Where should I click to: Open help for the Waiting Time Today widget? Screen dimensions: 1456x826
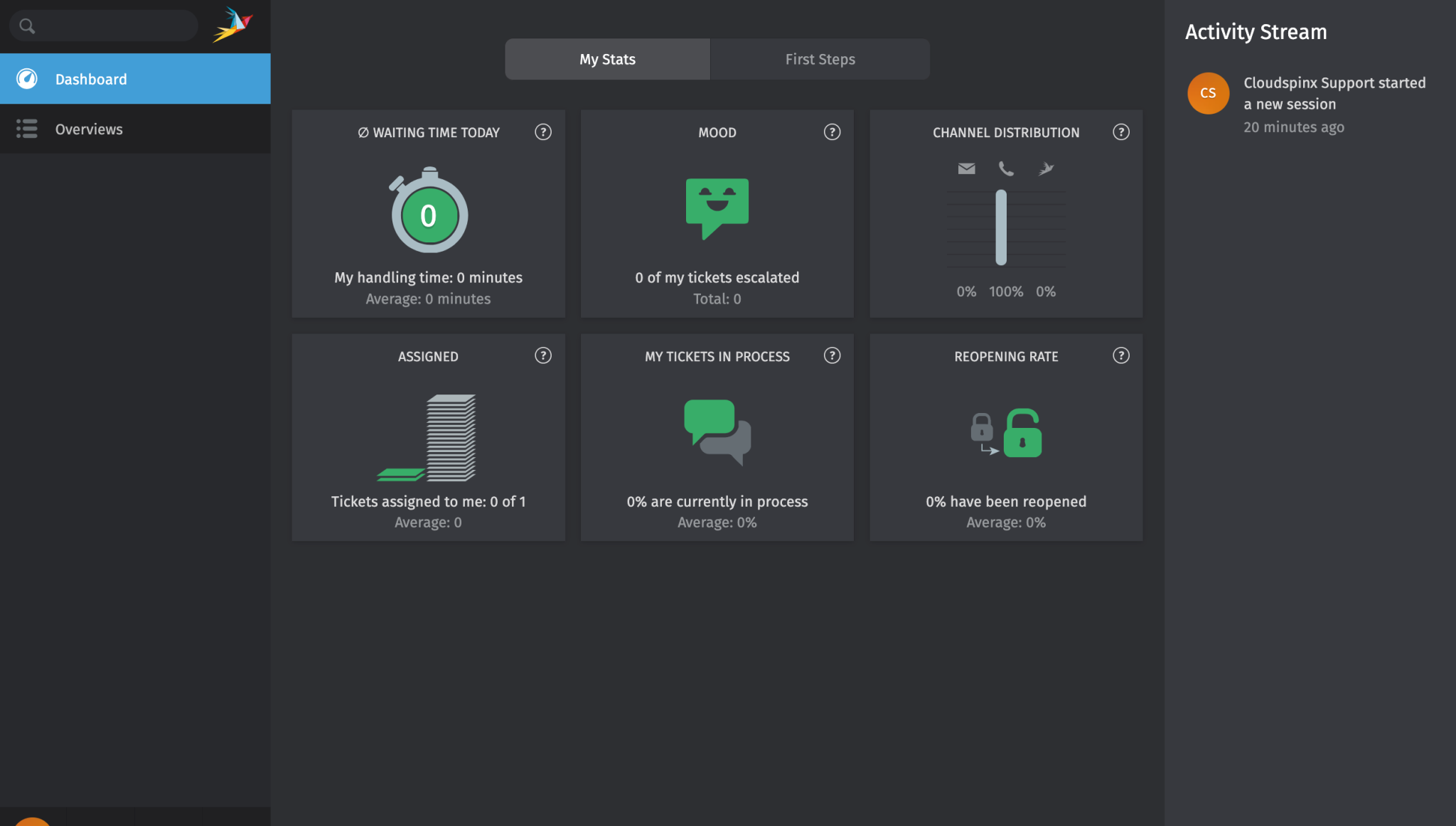coord(542,132)
